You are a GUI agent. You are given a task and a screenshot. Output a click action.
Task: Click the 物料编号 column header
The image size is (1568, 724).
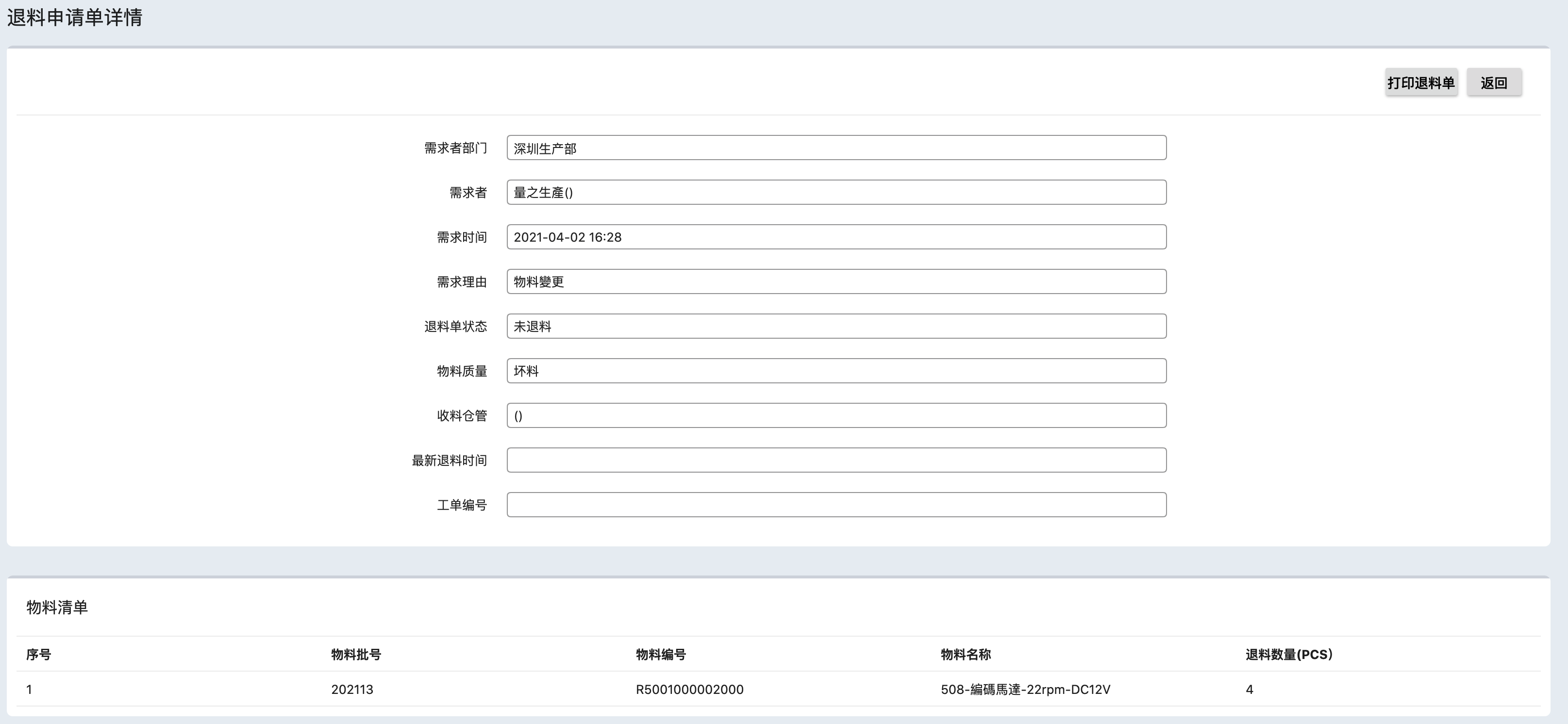point(661,655)
